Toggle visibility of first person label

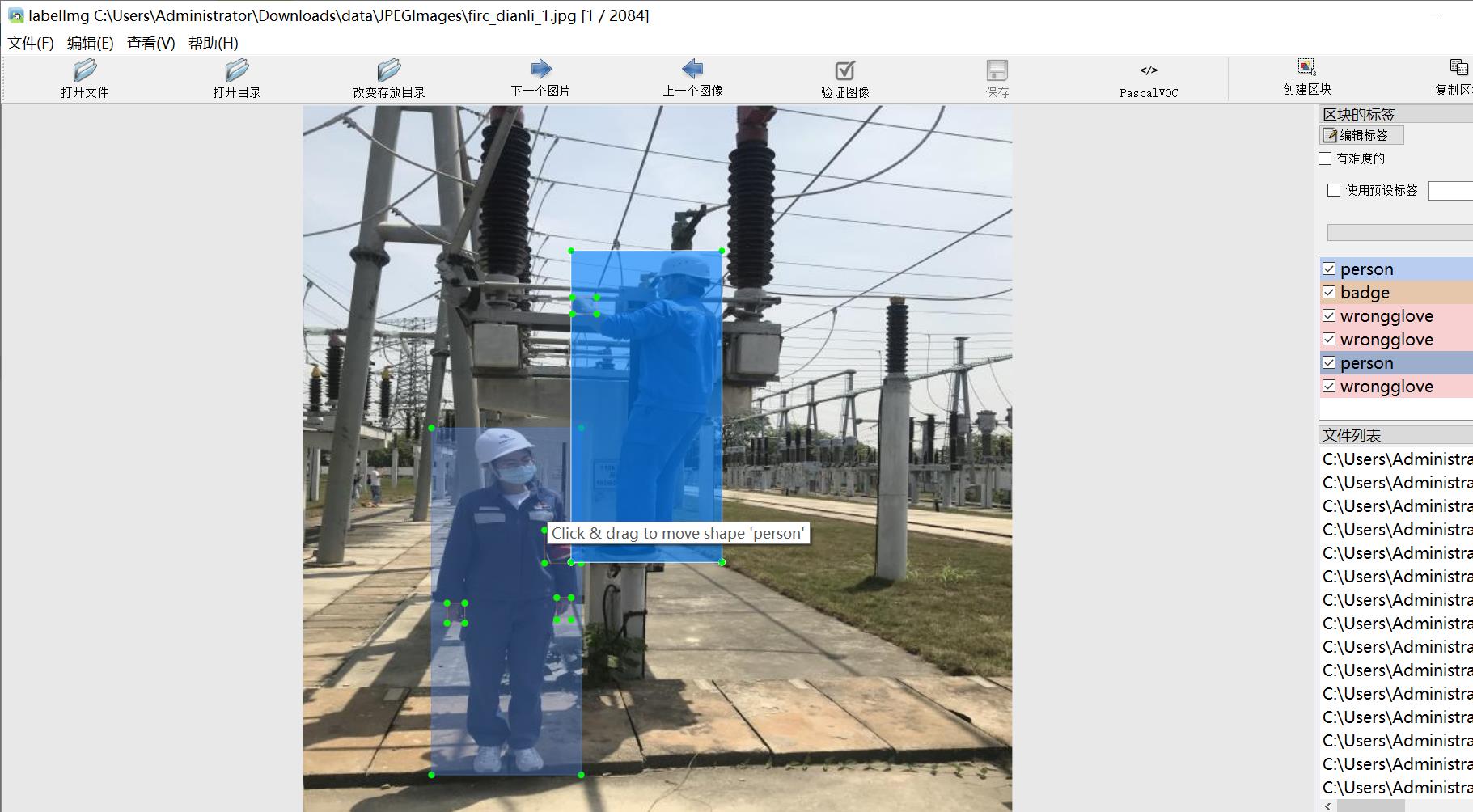pyautogui.click(x=1329, y=269)
